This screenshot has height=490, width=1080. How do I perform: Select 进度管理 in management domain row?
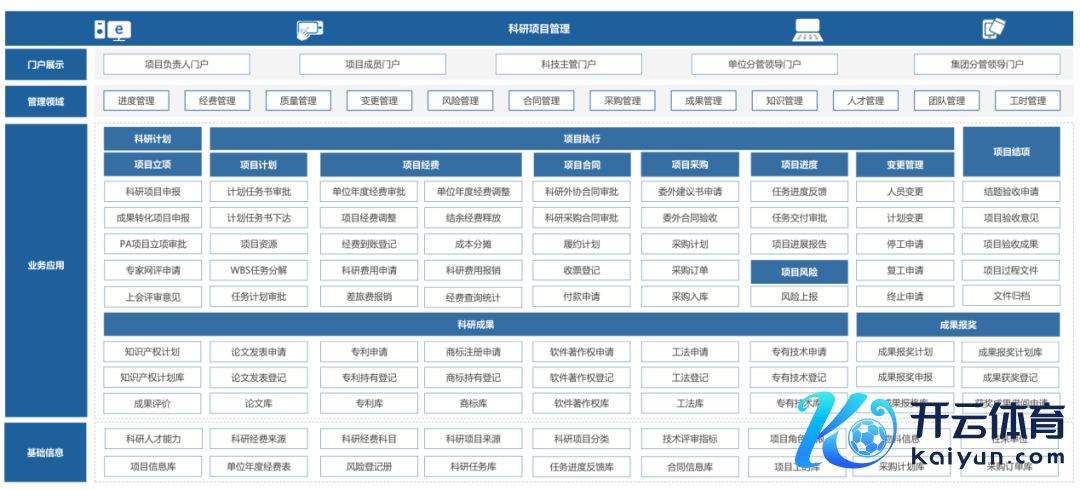(136, 101)
